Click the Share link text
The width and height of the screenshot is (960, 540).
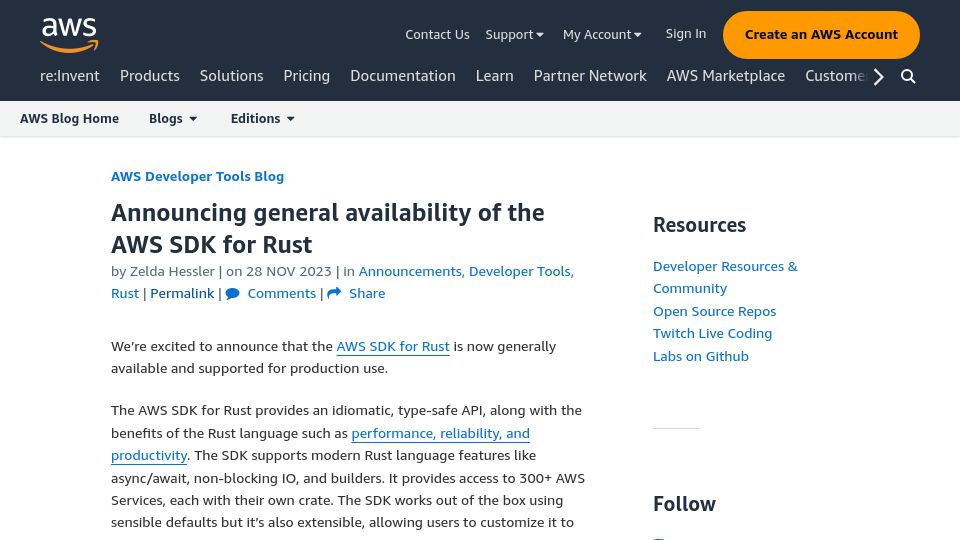coord(367,293)
